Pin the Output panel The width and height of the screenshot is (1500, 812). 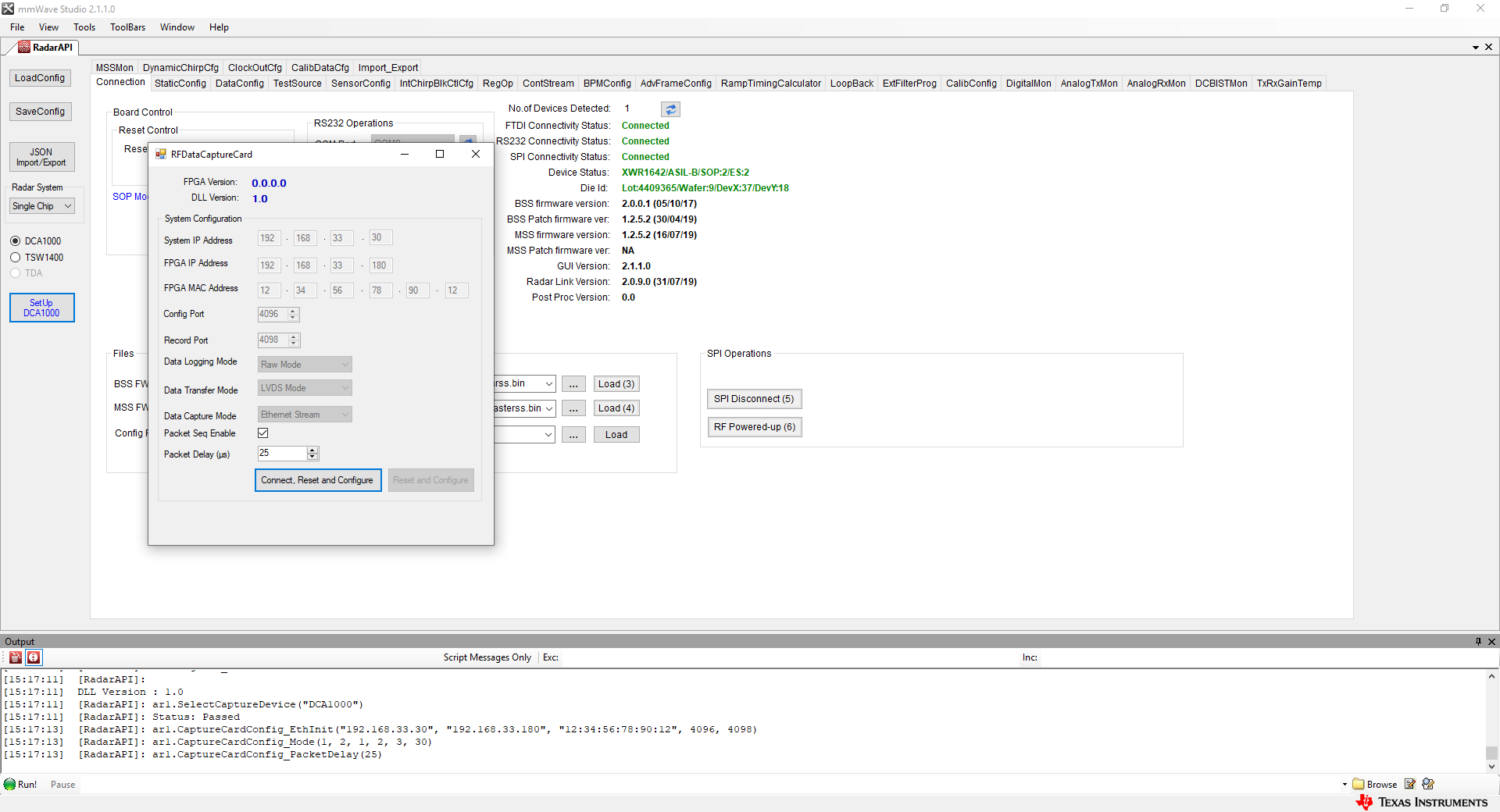(x=1478, y=641)
